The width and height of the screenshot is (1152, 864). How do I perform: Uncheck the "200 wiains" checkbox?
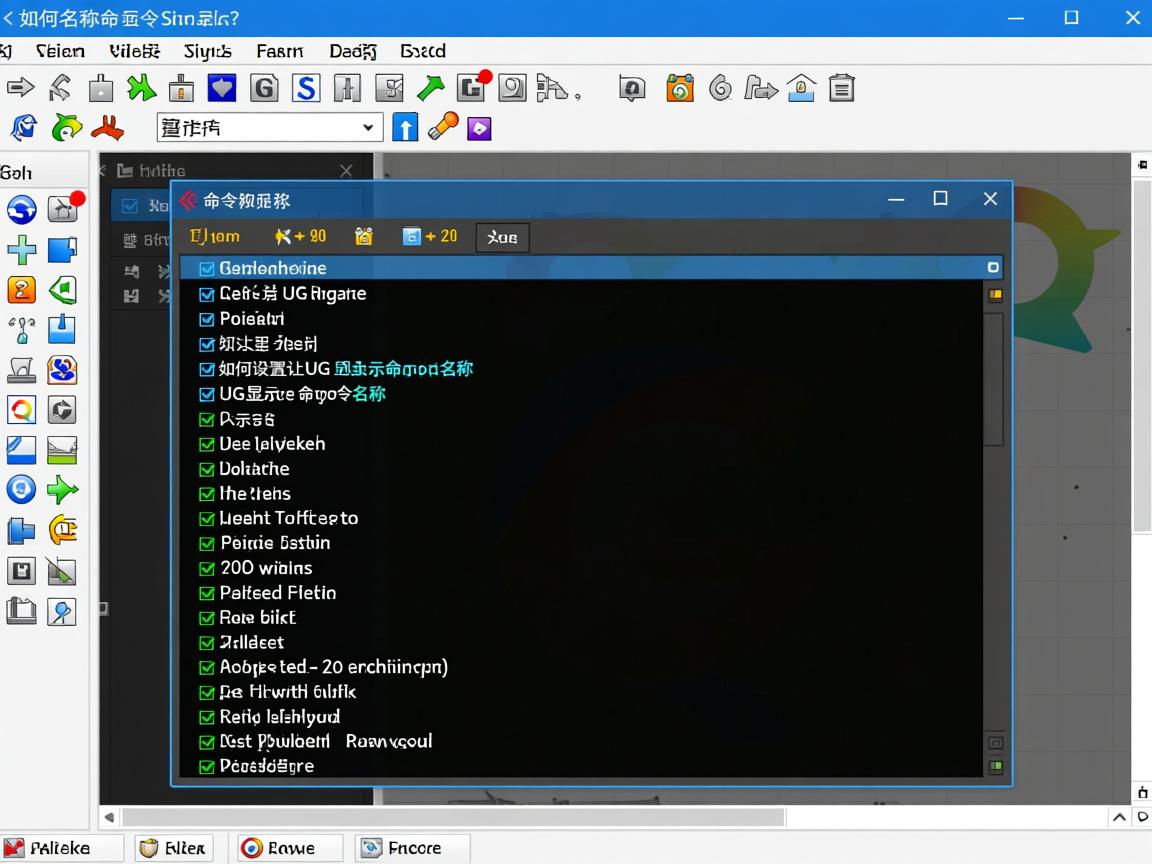pyautogui.click(x=207, y=568)
